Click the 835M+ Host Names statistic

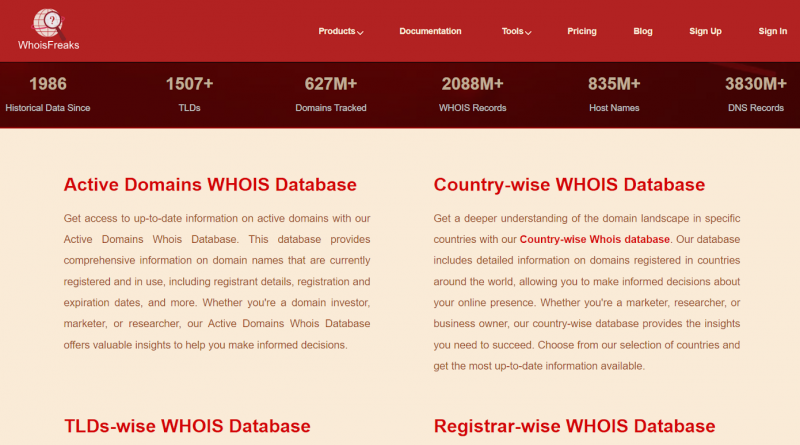614,94
